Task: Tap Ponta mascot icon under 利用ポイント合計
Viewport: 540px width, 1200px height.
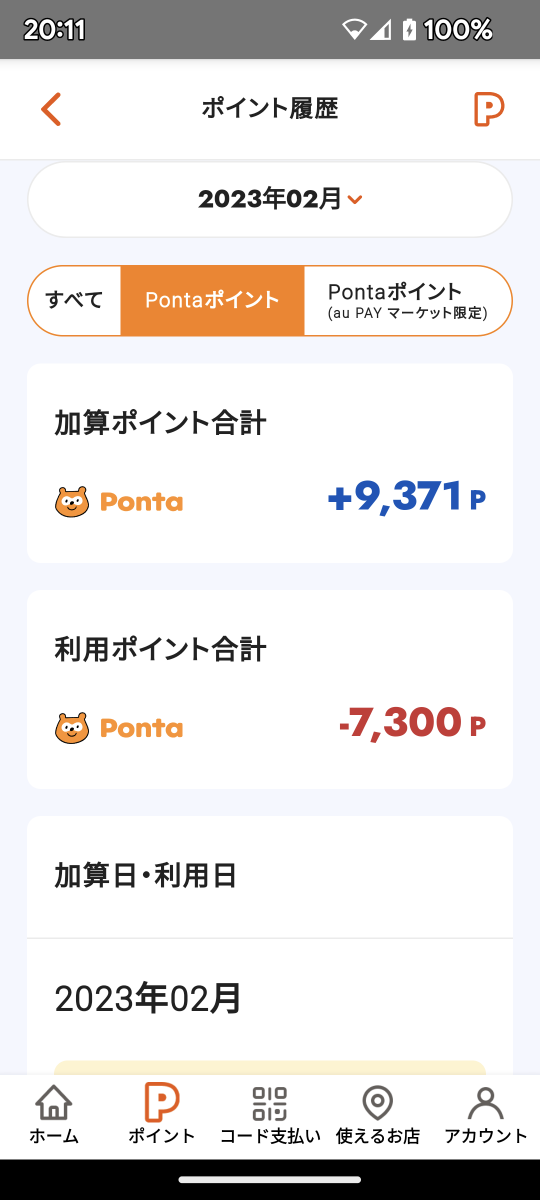Action: (71, 728)
